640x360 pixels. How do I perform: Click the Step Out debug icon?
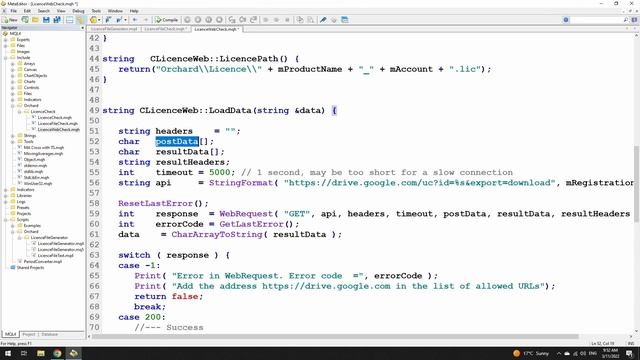click(253, 20)
